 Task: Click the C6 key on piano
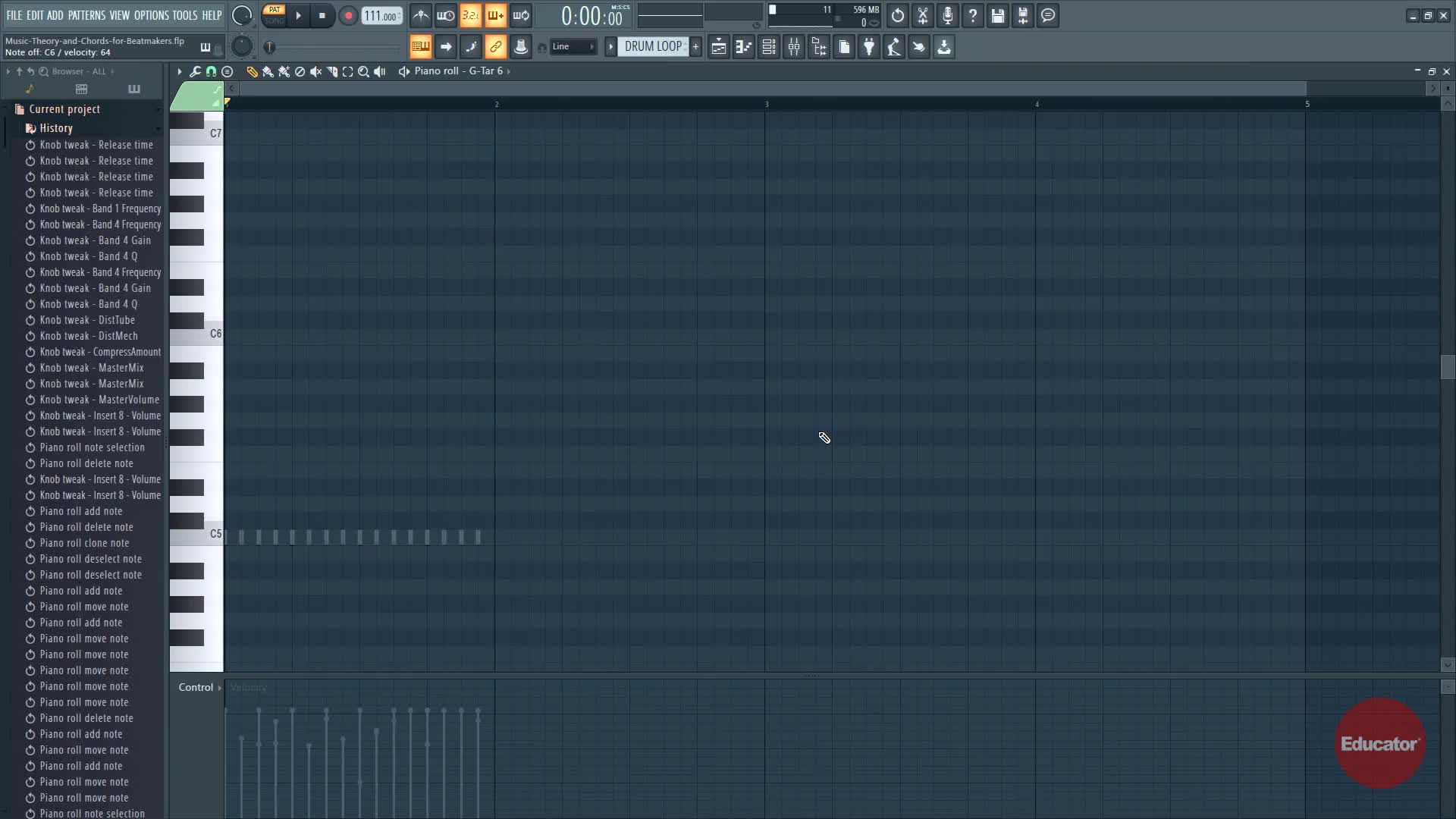tap(196, 334)
